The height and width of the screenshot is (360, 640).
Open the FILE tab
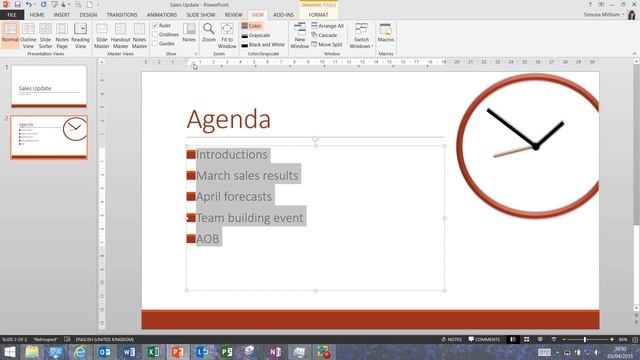coord(12,15)
